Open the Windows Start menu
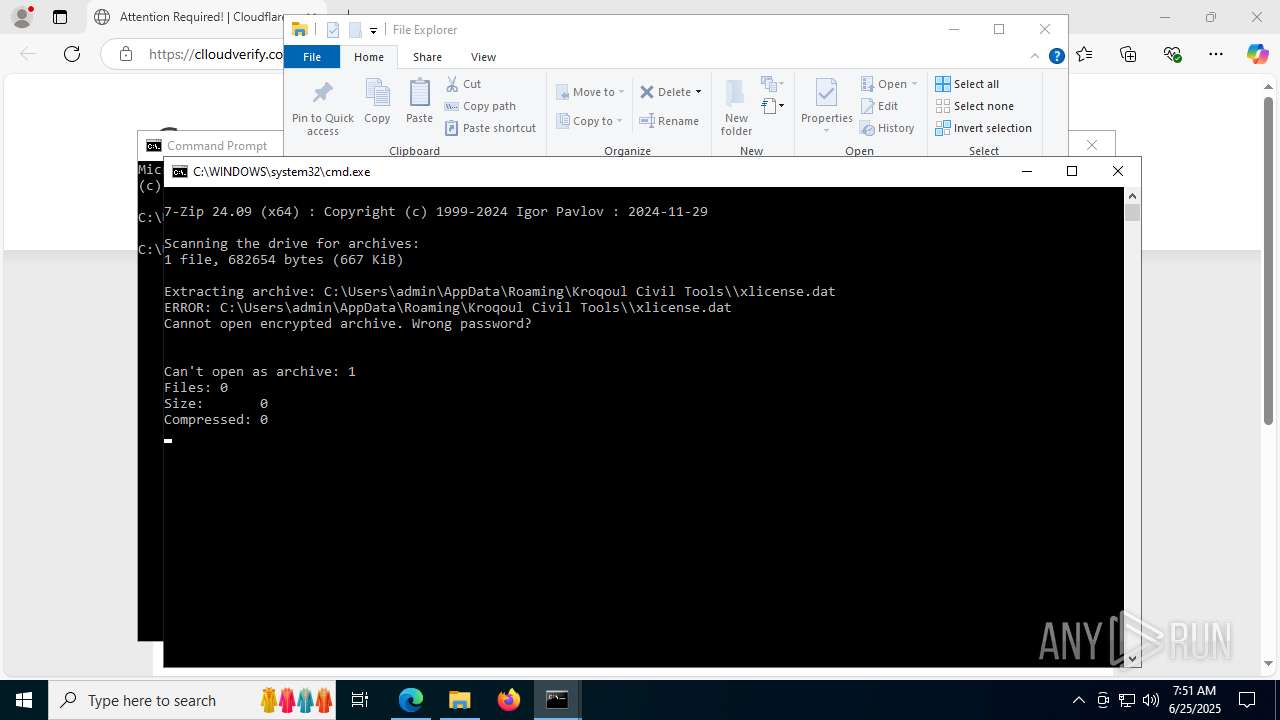Image resolution: width=1280 pixels, height=720 pixels. tap(23, 700)
